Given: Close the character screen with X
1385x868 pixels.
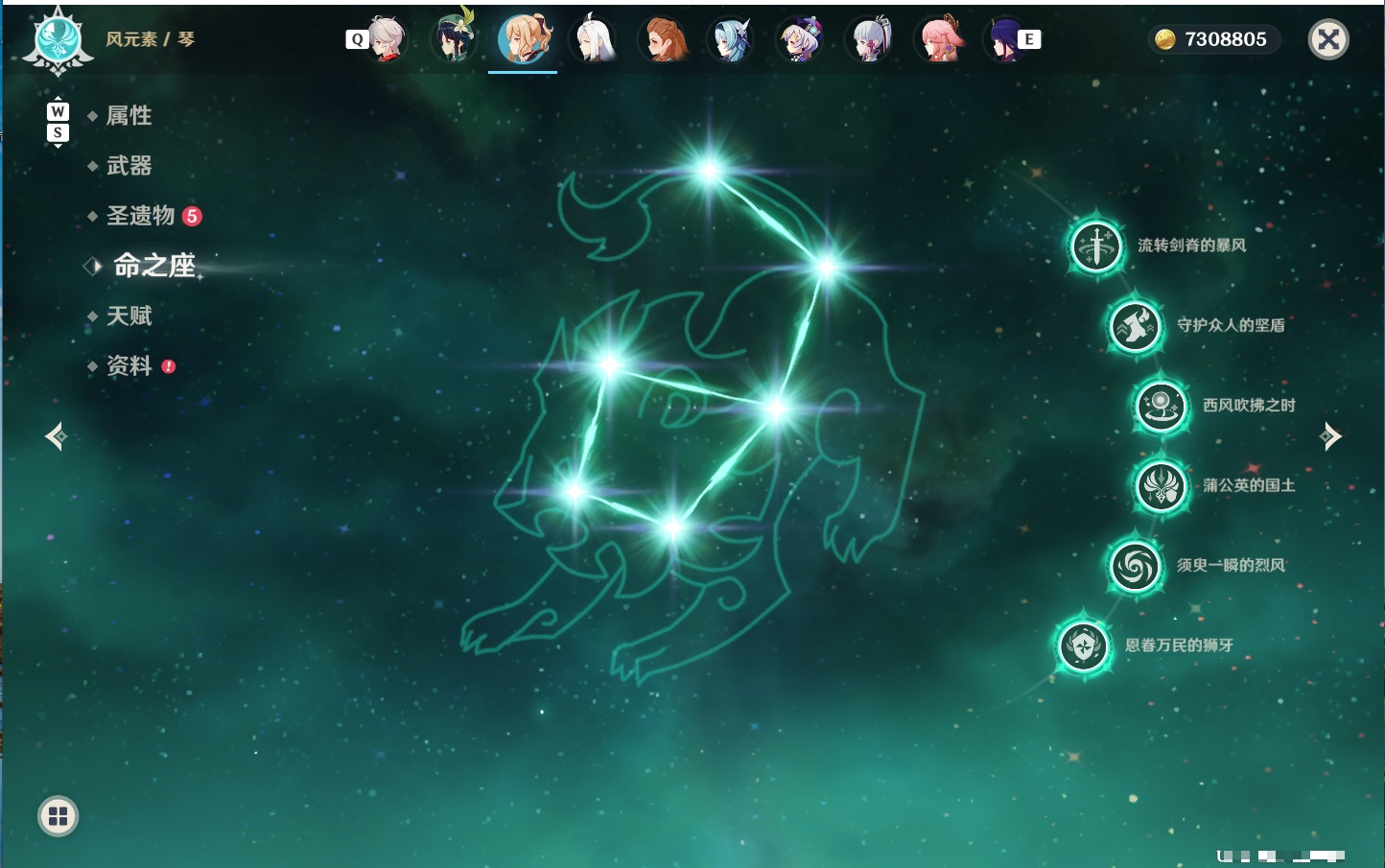Looking at the screenshot, I should tap(1328, 39).
